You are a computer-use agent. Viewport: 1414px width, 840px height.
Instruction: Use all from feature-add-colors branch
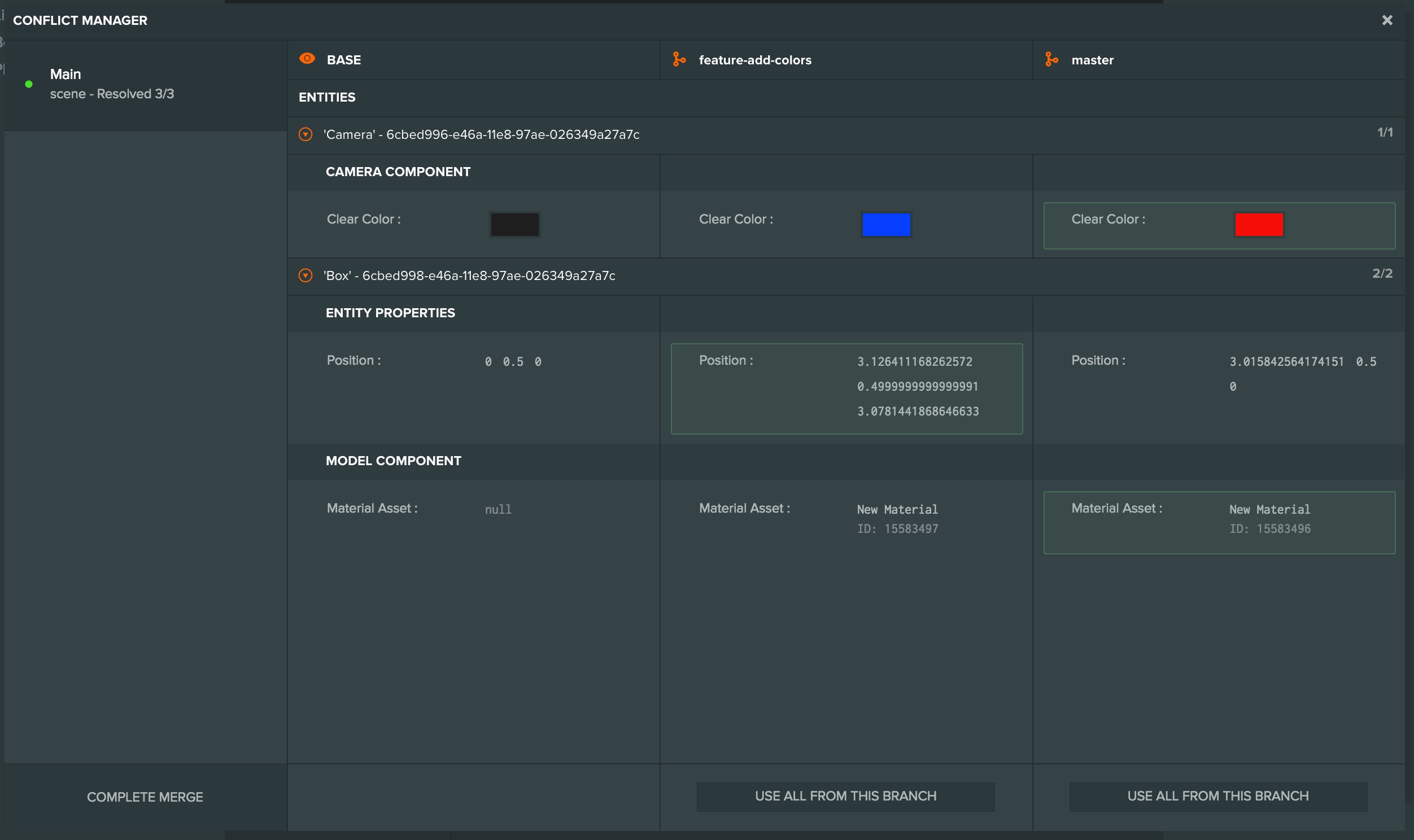[x=846, y=797]
